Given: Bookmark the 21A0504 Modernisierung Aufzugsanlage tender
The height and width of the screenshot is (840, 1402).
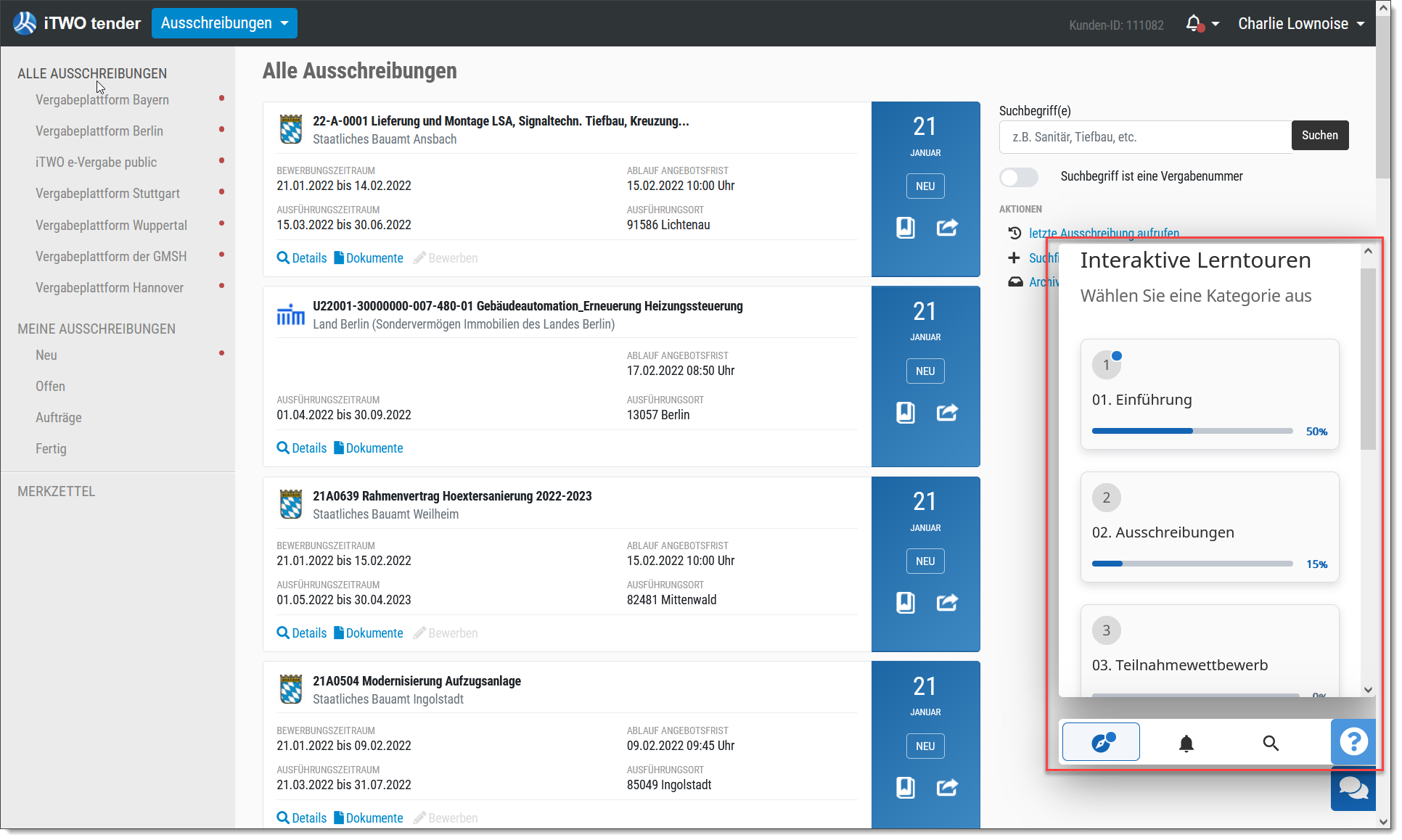Looking at the screenshot, I should 906,788.
